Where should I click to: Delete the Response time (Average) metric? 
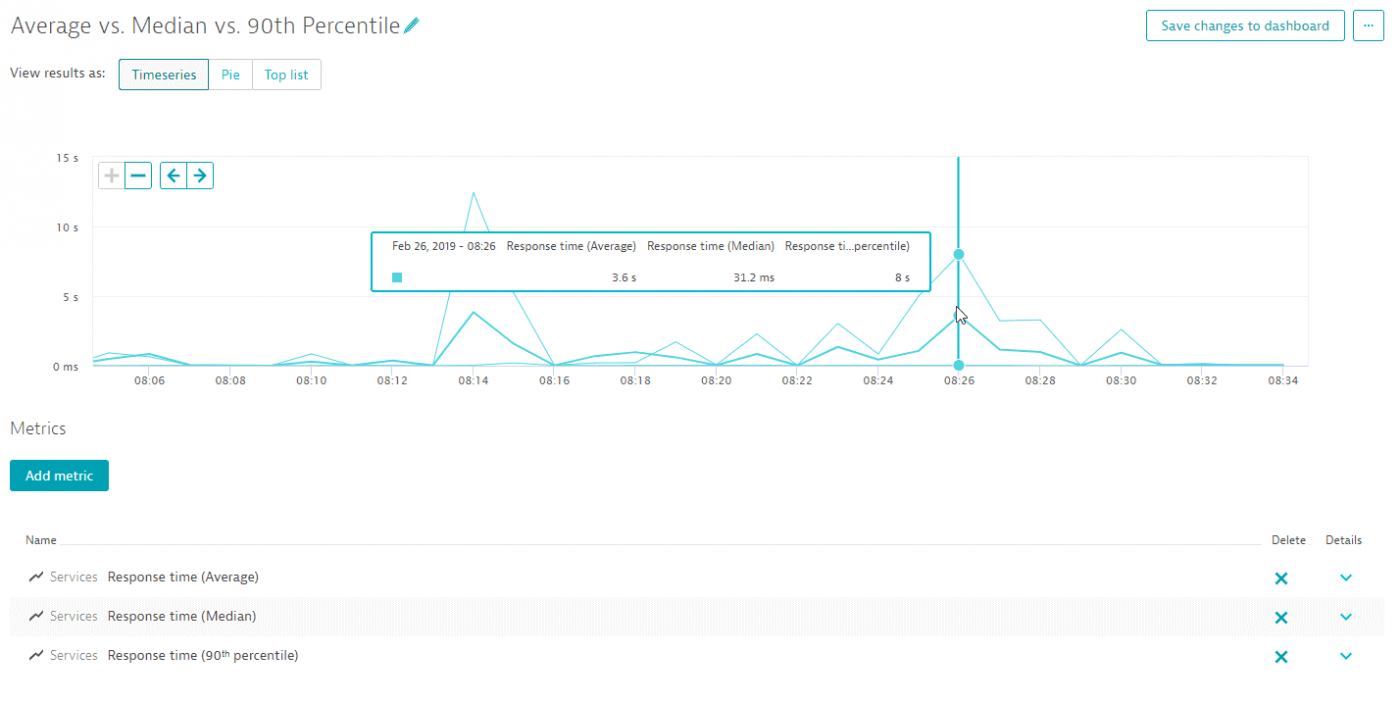pyautogui.click(x=1281, y=578)
